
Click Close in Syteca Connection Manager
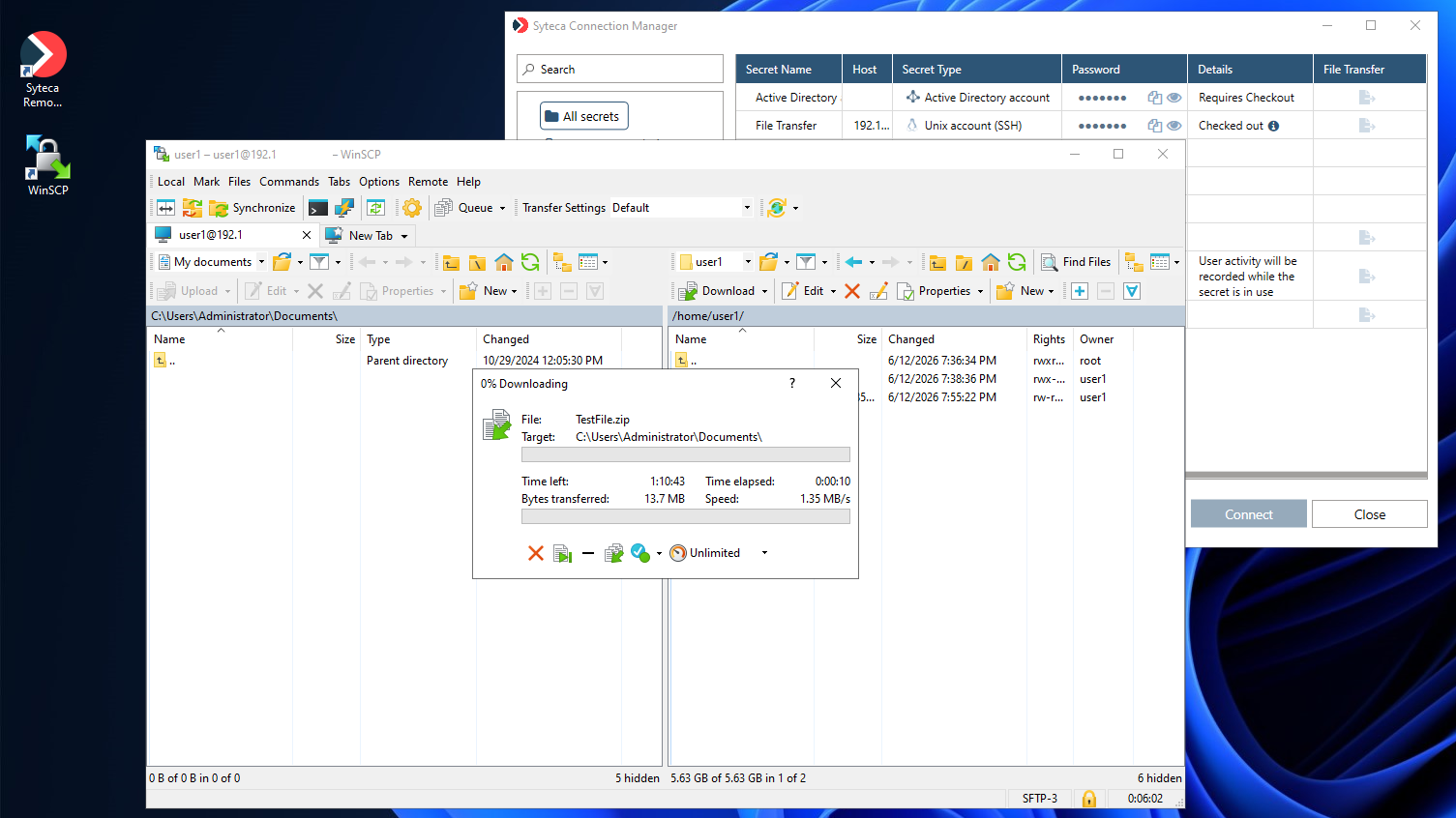pos(1369,514)
